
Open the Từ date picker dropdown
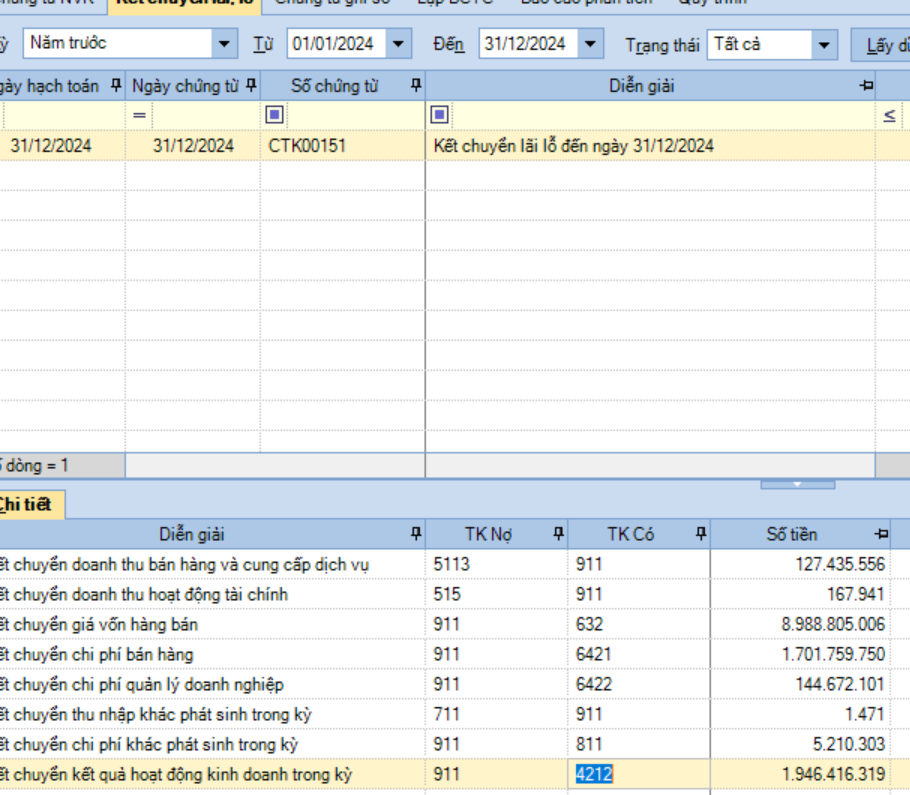click(x=399, y=44)
